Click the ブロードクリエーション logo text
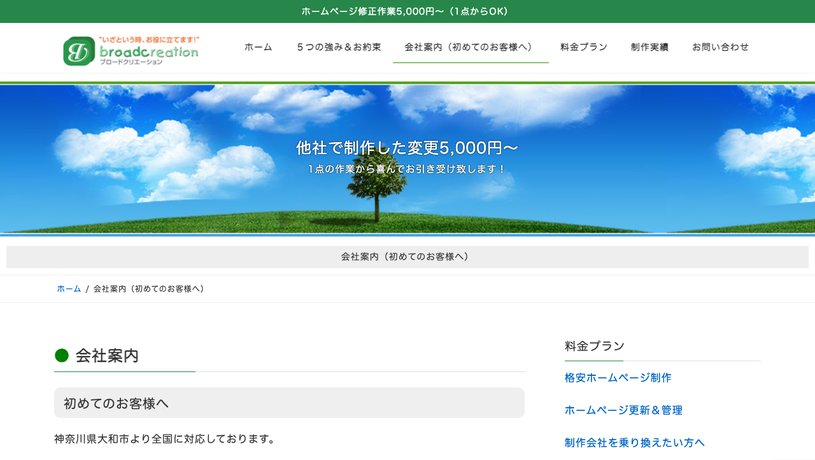815x460 pixels. [x=131, y=62]
